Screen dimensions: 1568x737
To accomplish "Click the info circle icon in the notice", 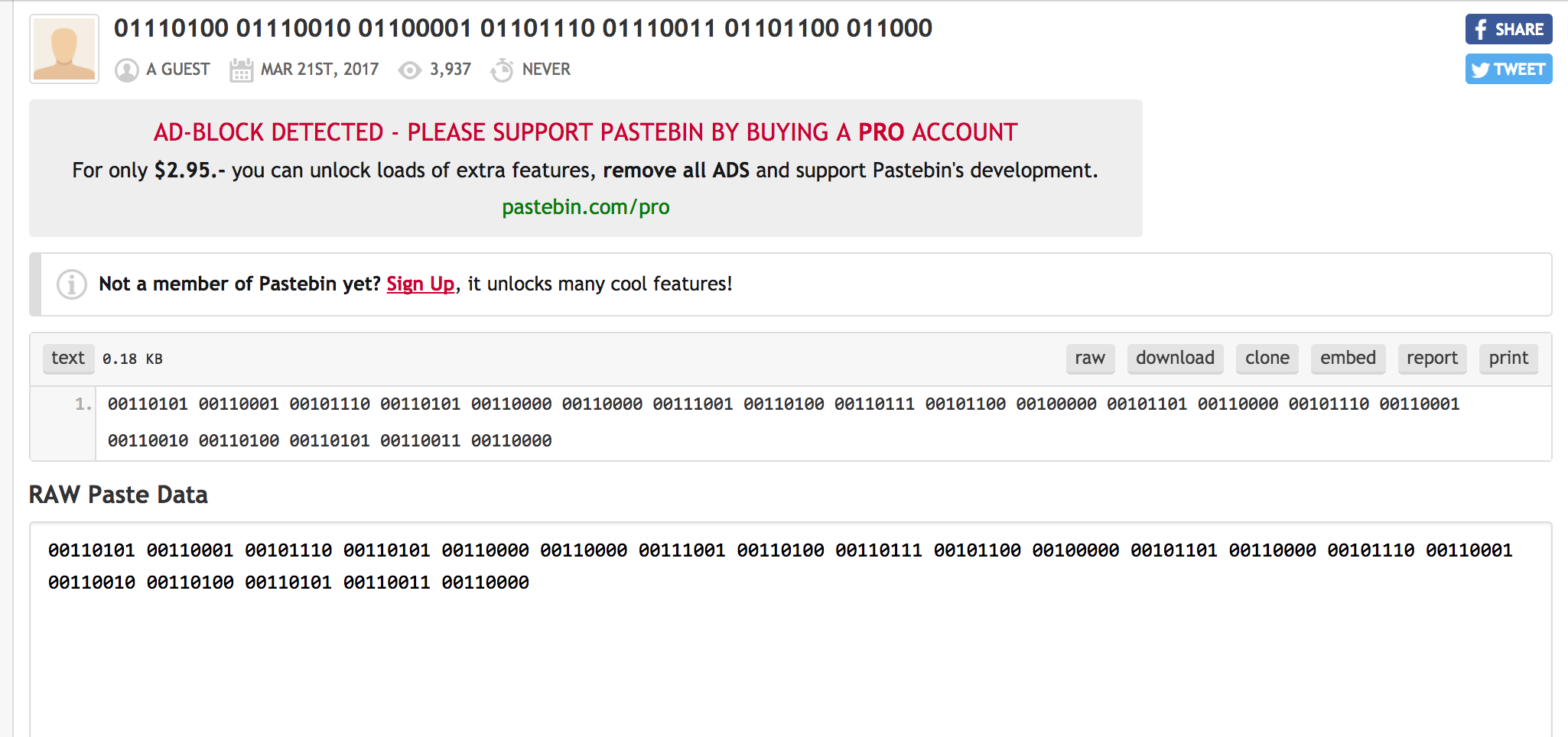I will 72,284.
